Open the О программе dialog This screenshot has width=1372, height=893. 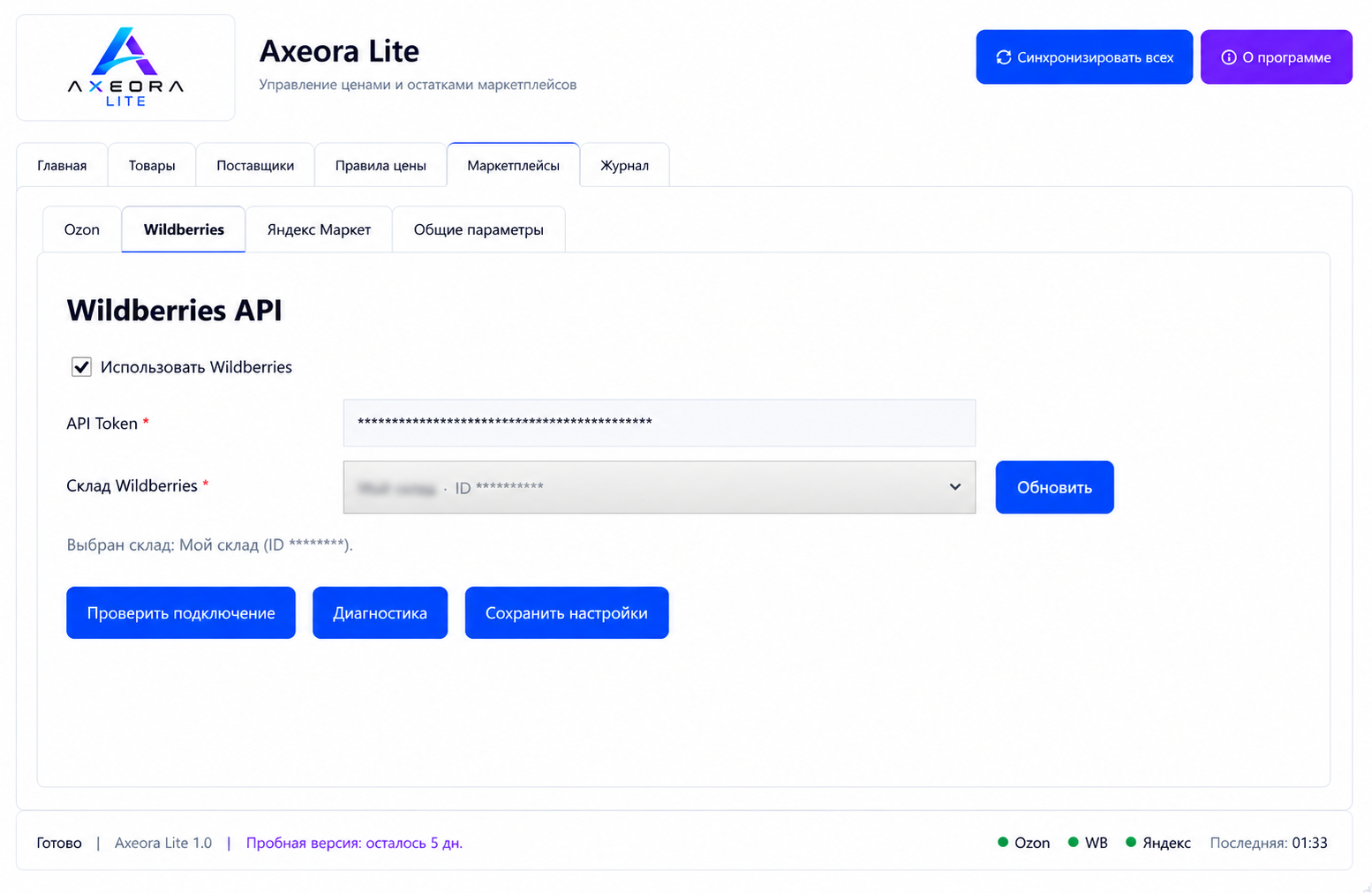[1276, 57]
